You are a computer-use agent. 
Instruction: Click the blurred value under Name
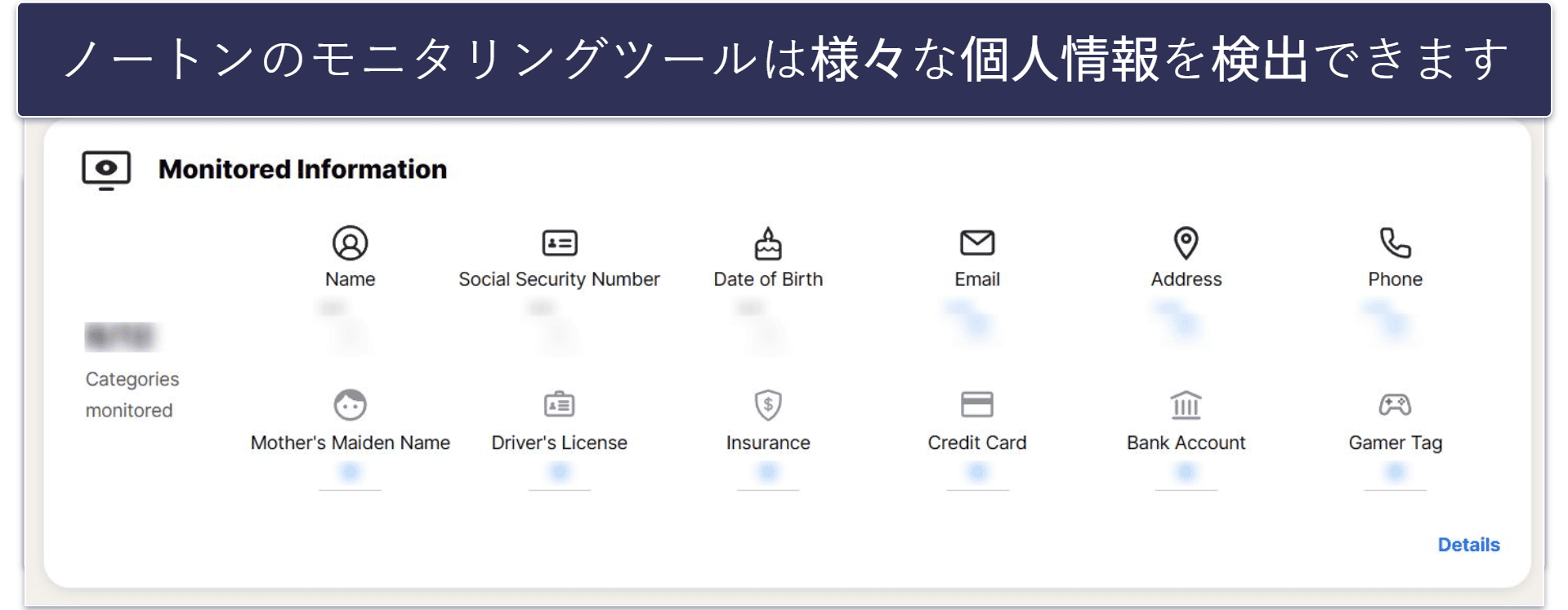343,326
